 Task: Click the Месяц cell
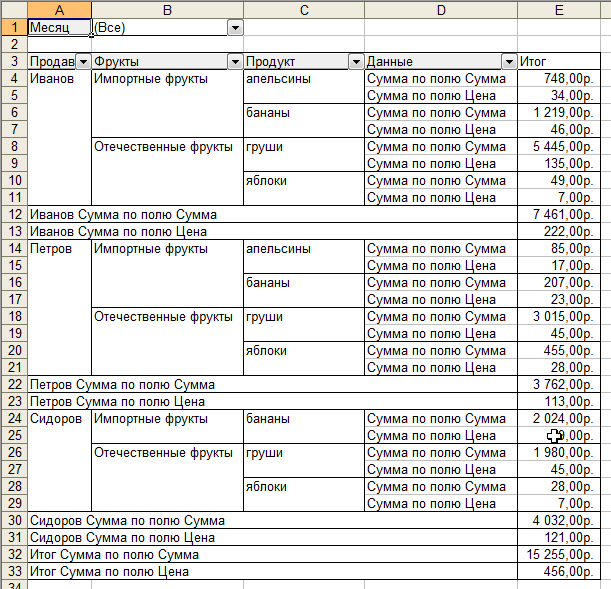click(x=60, y=27)
